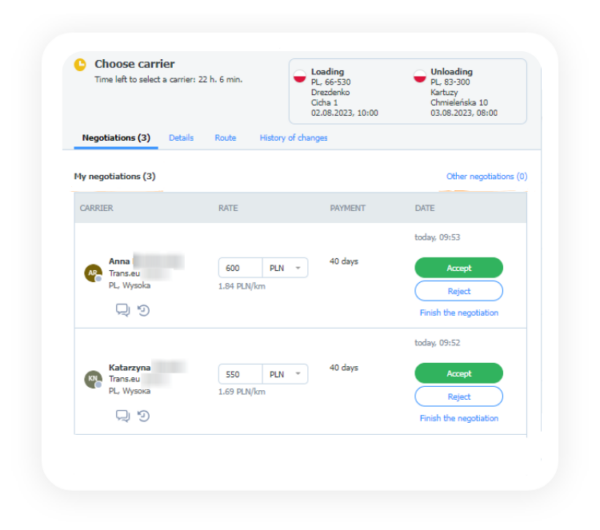Image resolution: width=600 pixels, height=530 pixels.
Task: Open chat with carrier Anna
Action: (x=123, y=310)
